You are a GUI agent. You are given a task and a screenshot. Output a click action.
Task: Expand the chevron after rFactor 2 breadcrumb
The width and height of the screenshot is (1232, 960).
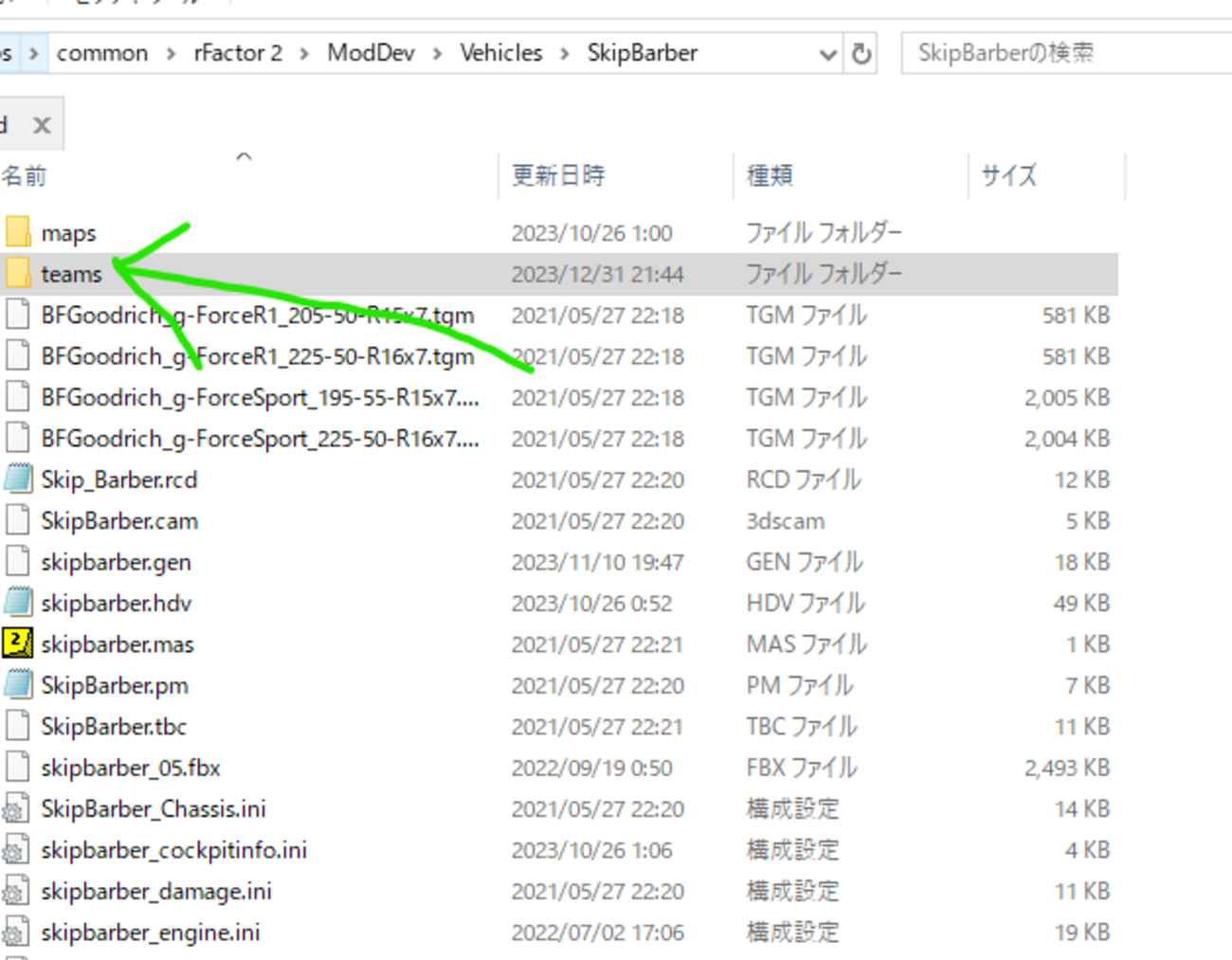click(304, 53)
